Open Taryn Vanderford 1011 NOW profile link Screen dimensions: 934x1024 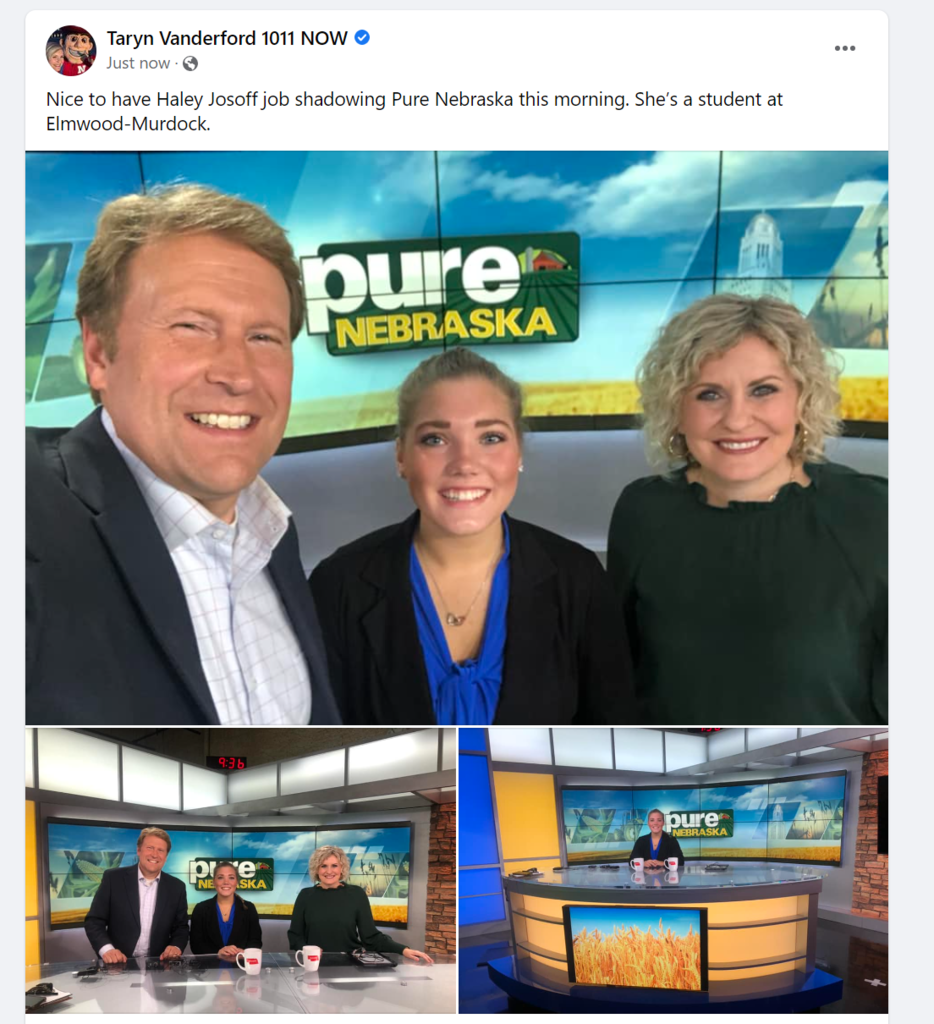click(227, 39)
